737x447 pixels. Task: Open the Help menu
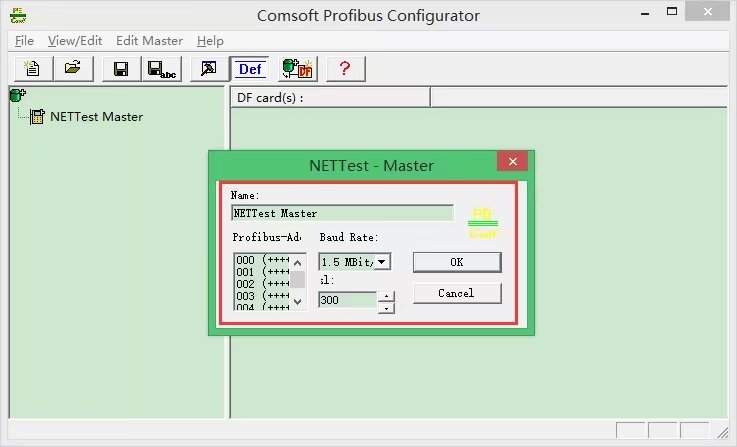pyautogui.click(x=210, y=41)
